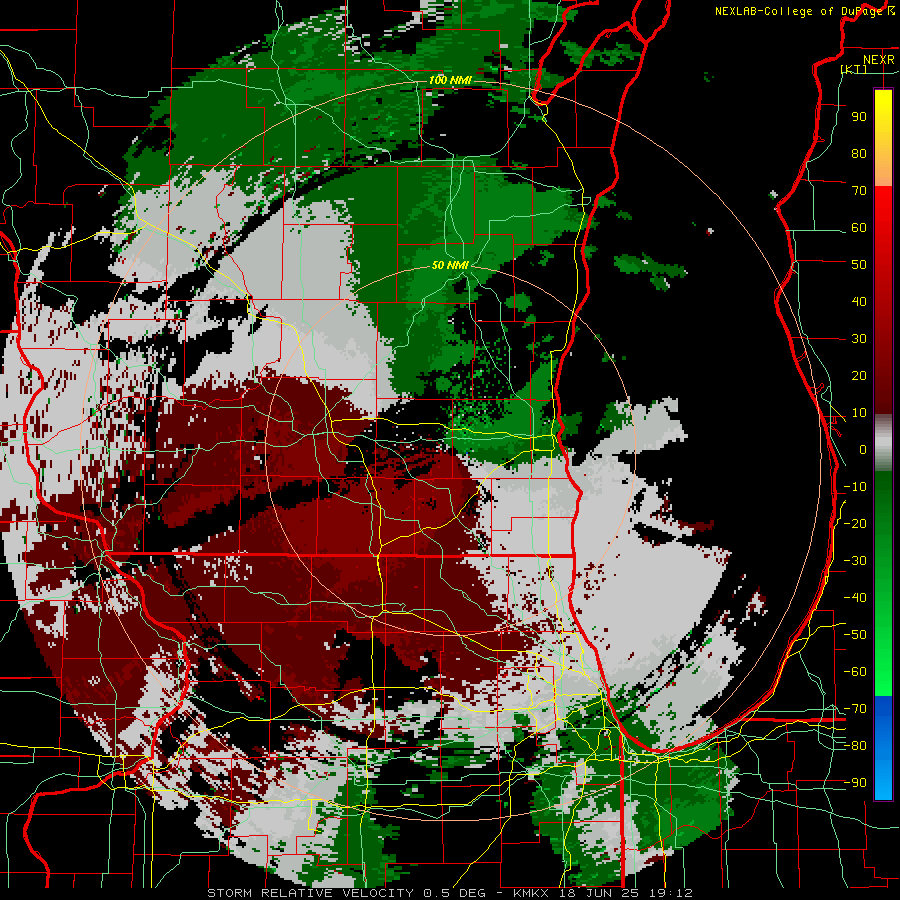Click the 50 NMI range ring label

pos(450,265)
